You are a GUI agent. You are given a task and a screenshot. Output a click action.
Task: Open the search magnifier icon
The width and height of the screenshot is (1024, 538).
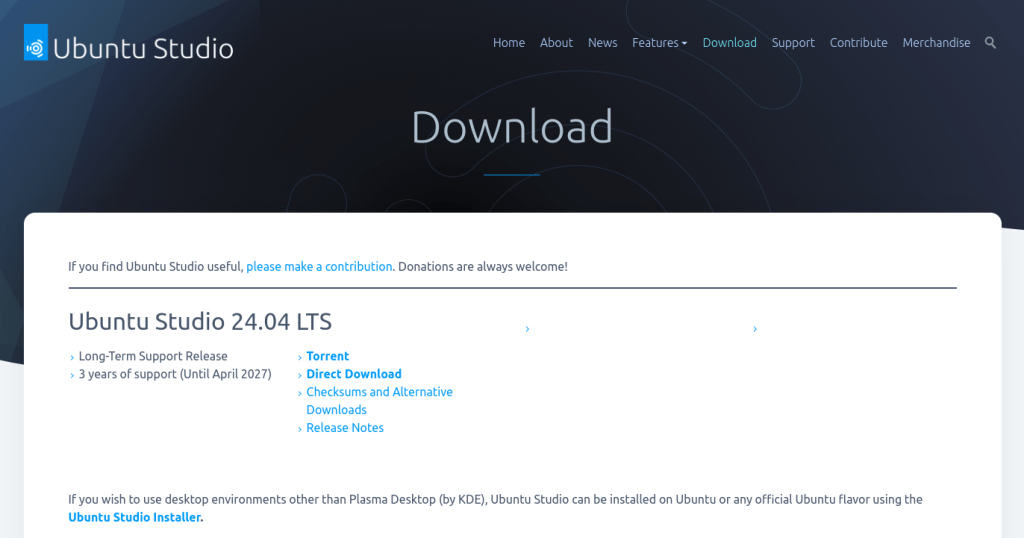coord(990,43)
